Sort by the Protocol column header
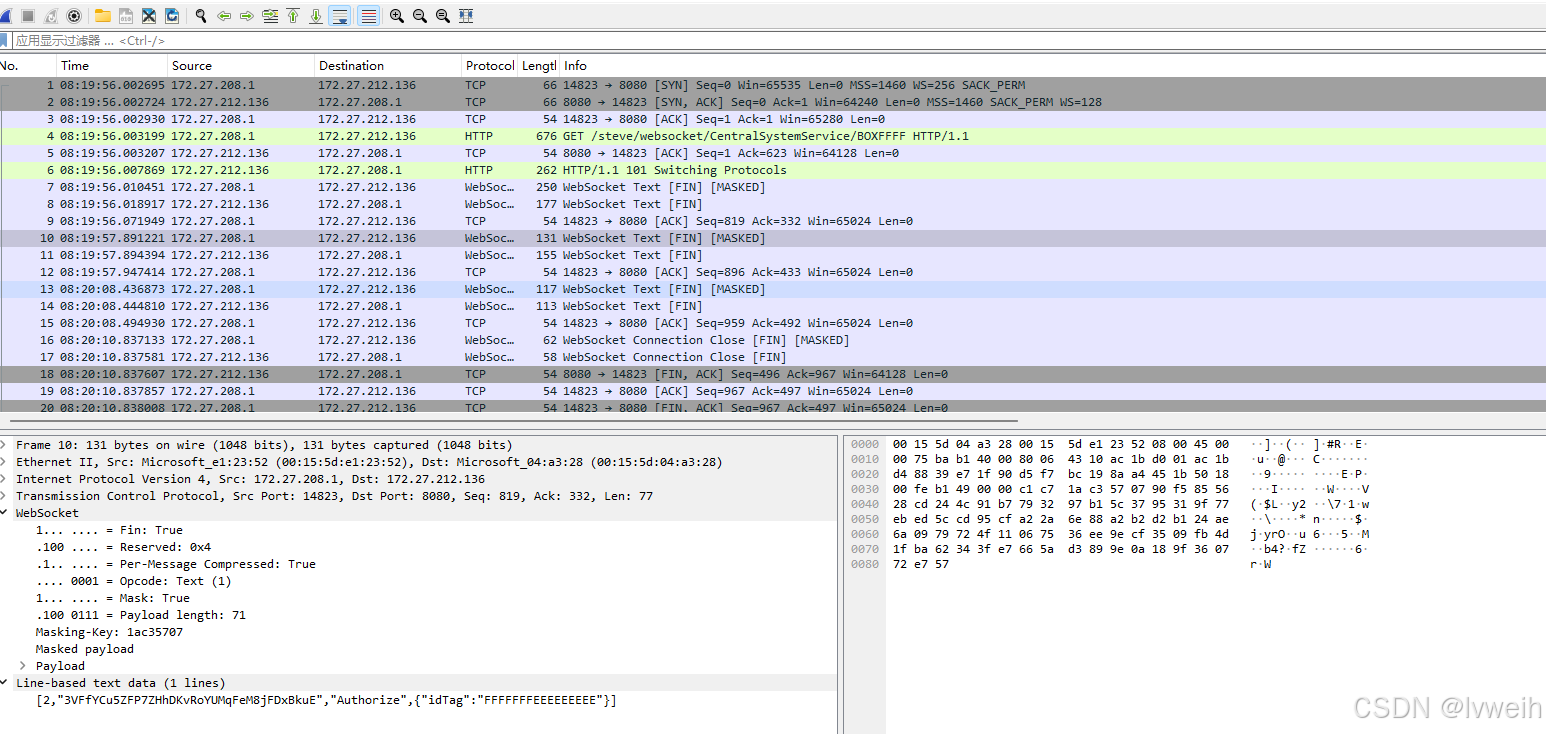Viewport: 1546px width, 734px height. point(490,65)
